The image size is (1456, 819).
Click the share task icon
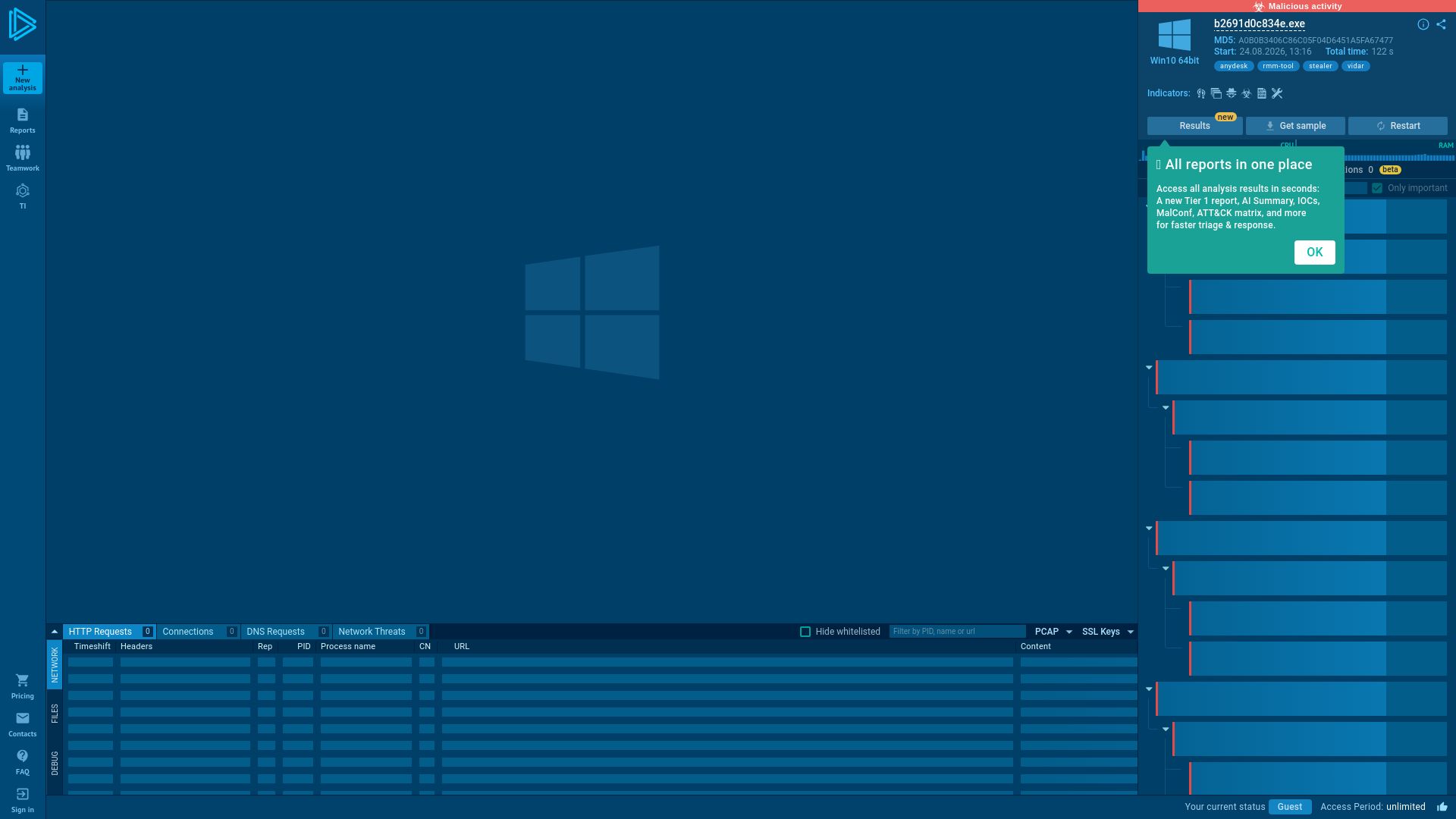(1441, 24)
